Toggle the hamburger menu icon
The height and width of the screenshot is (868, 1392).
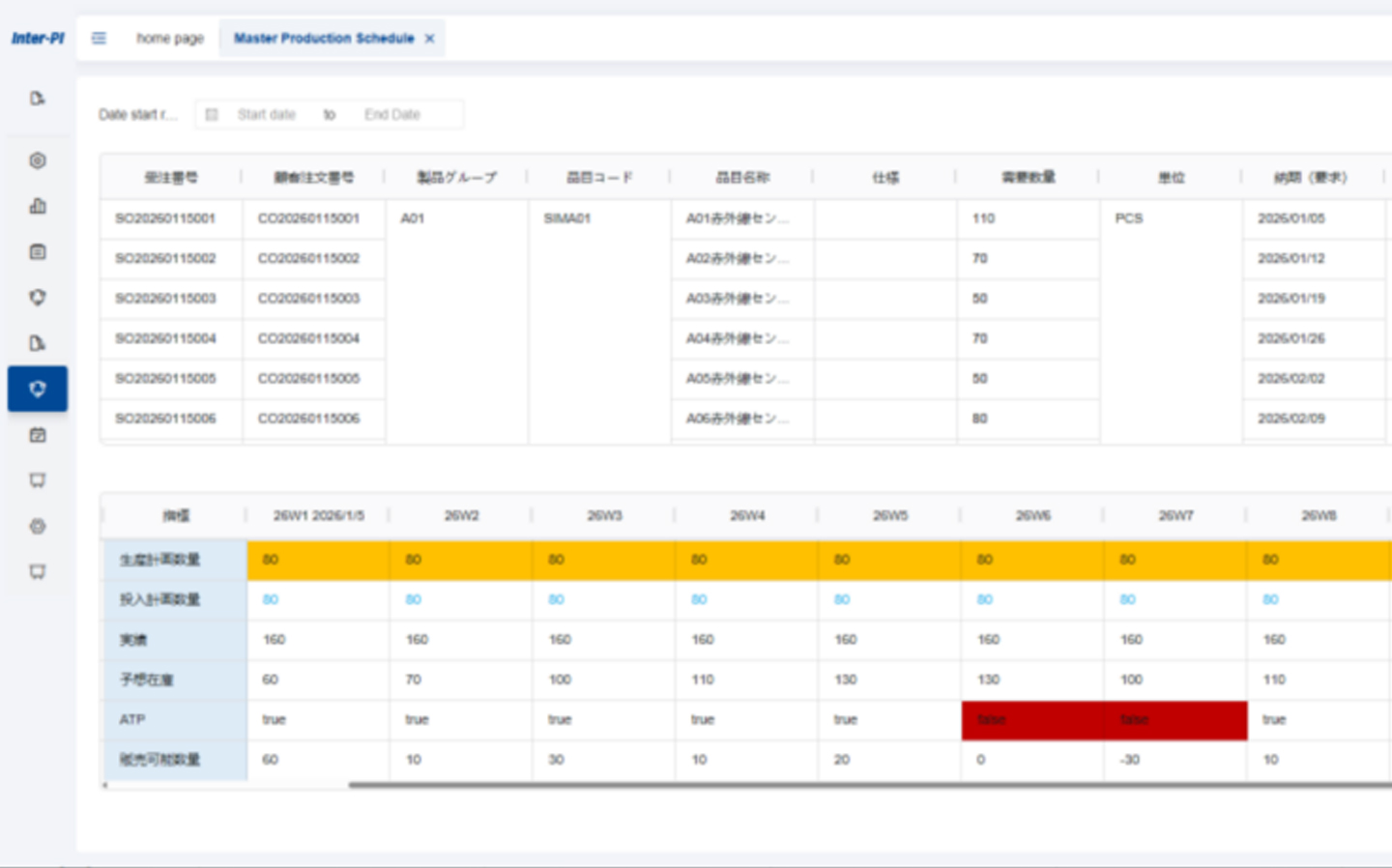(x=99, y=39)
